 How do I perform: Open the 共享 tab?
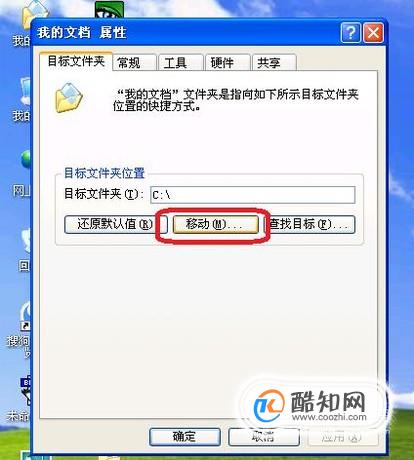point(274,62)
